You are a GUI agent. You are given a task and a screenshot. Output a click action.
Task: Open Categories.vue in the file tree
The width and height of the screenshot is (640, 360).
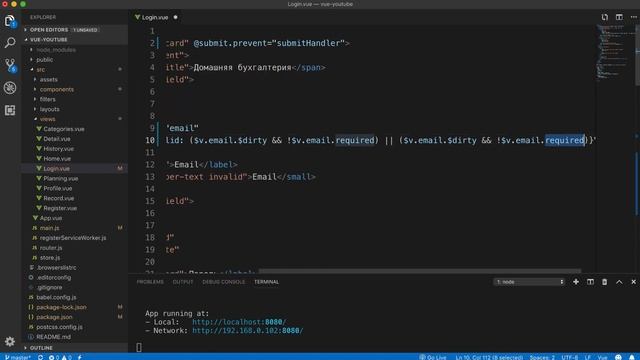[64, 129]
